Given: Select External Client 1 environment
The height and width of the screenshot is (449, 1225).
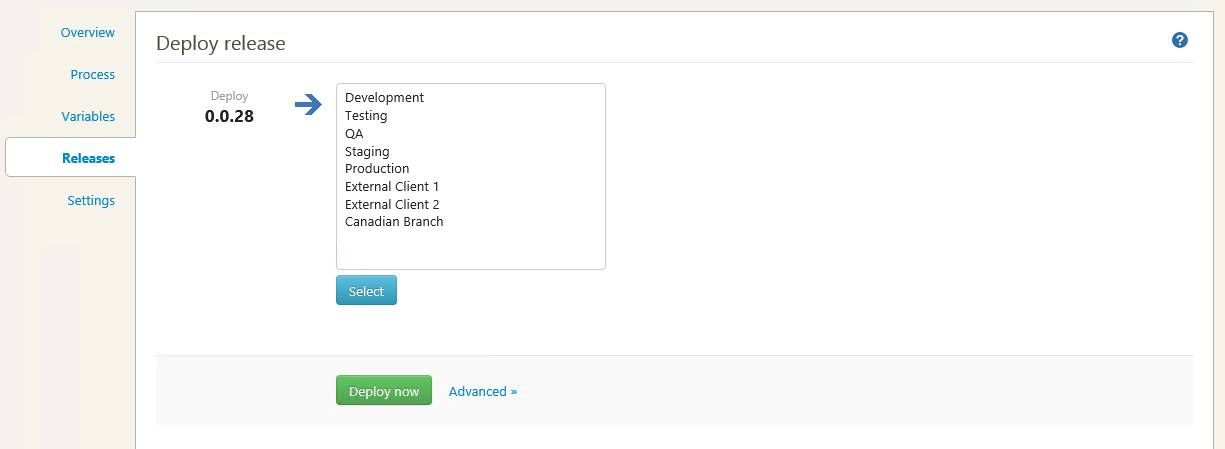Looking at the screenshot, I should click(x=392, y=187).
